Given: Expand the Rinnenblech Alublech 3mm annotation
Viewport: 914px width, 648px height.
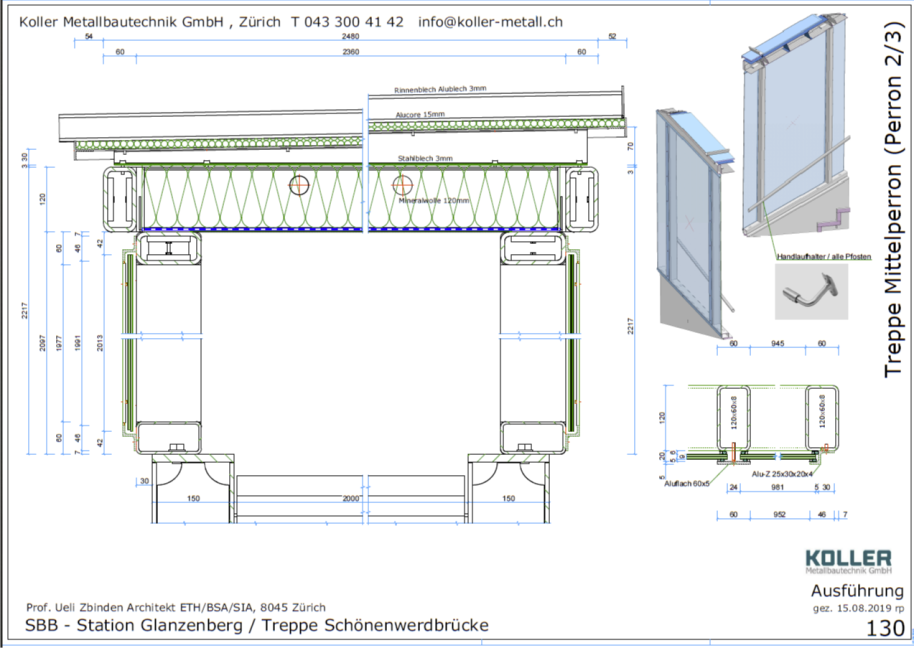Looking at the screenshot, I should click(x=440, y=88).
